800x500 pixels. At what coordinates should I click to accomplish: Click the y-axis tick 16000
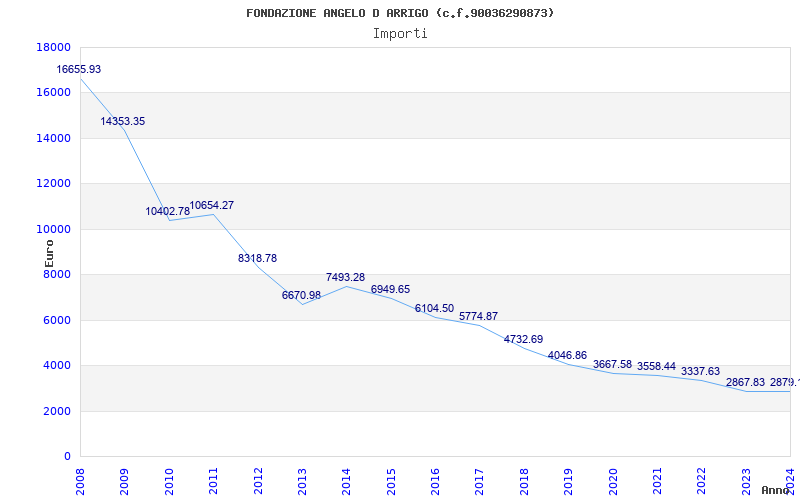pos(53,93)
